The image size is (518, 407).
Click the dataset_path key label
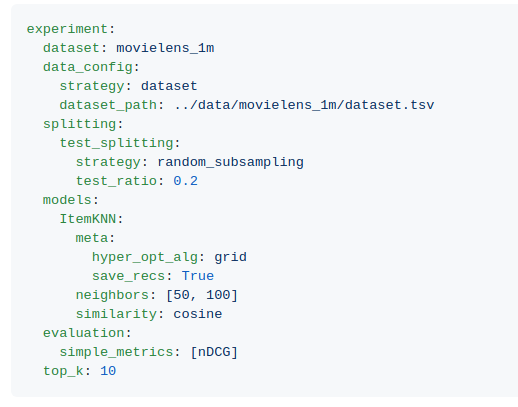click(x=108, y=105)
